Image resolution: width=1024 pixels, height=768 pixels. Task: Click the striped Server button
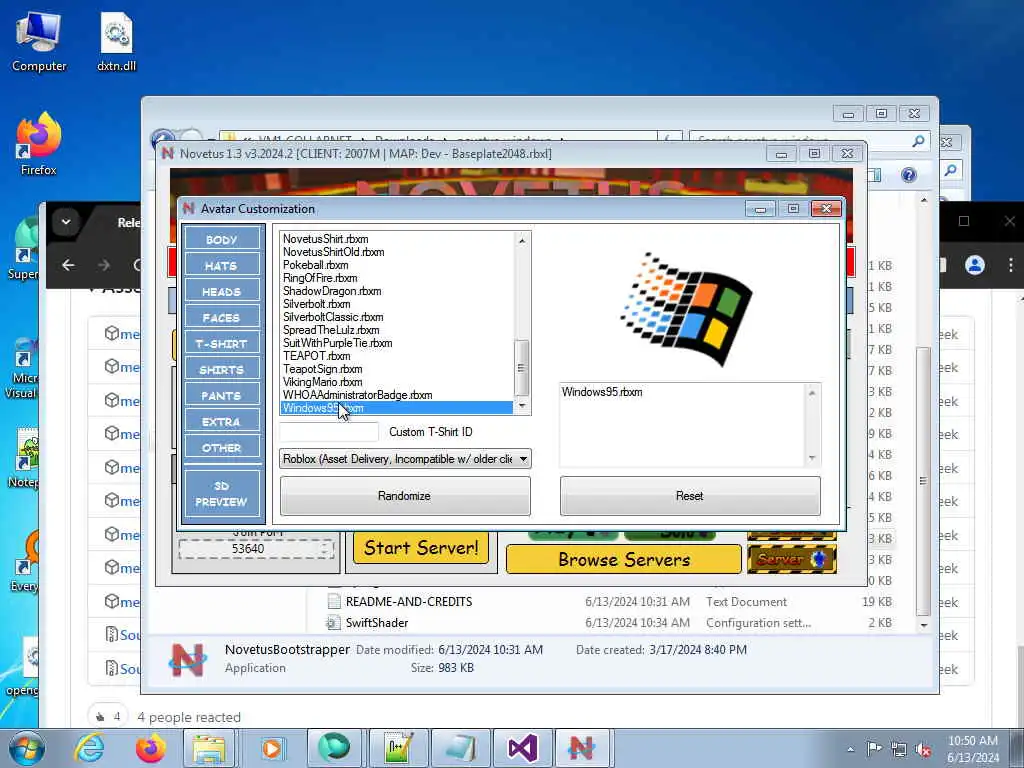pyautogui.click(x=792, y=559)
